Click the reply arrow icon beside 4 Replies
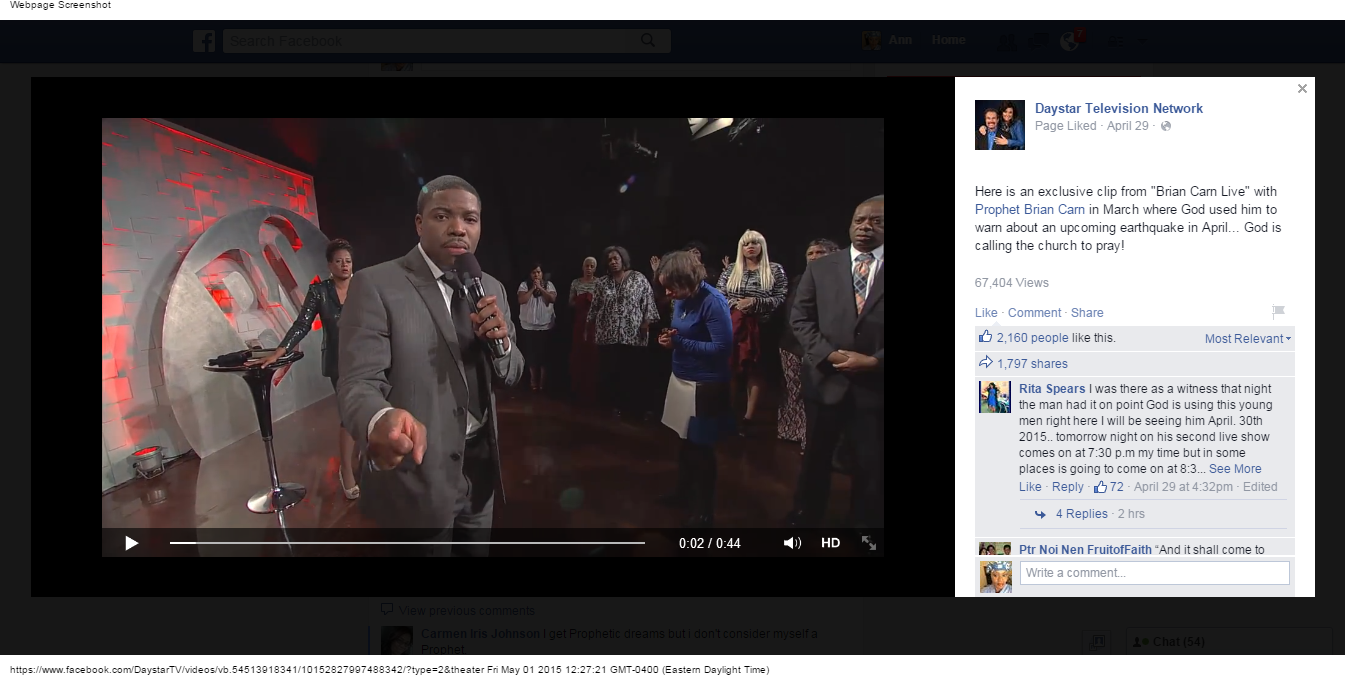Image resolution: width=1345 pixels, height=675 pixels. pos(1041,514)
